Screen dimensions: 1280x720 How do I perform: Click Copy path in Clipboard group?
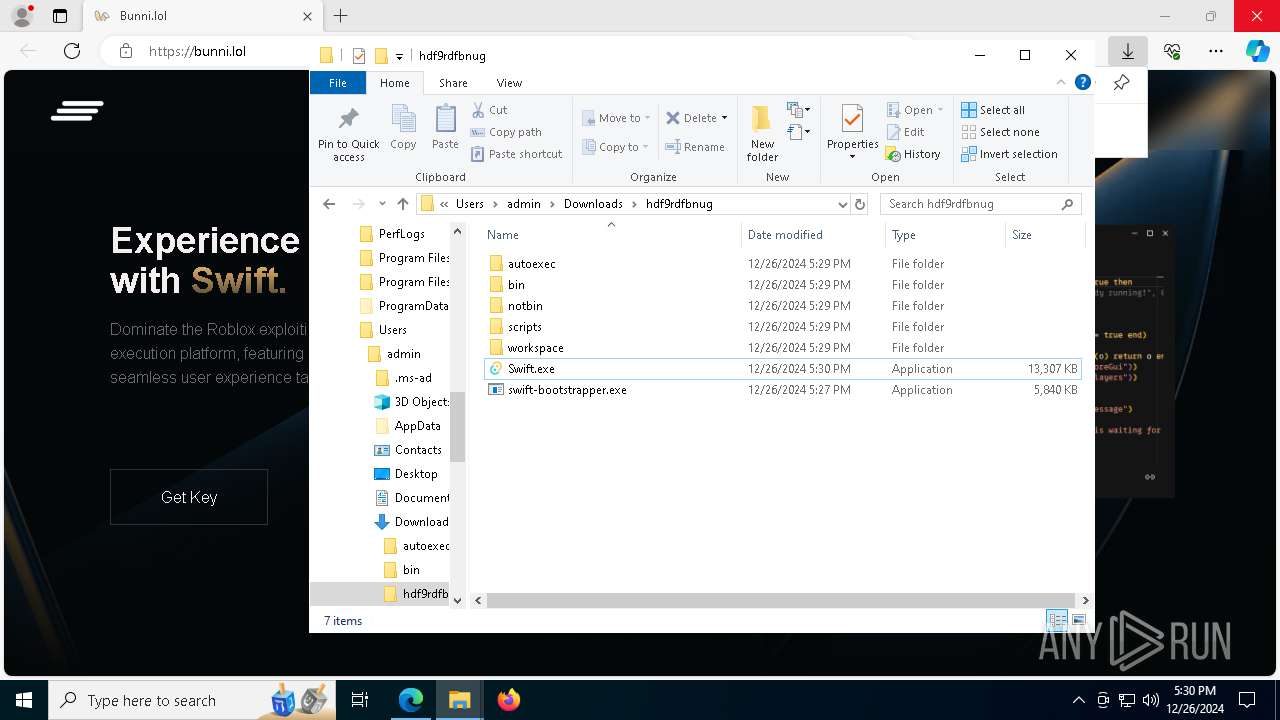tap(506, 132)
